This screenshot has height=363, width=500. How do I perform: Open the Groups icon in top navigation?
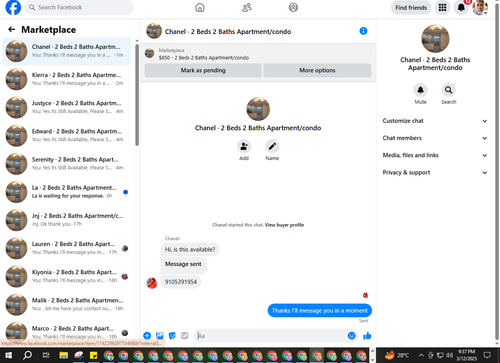tap(293, 7)
